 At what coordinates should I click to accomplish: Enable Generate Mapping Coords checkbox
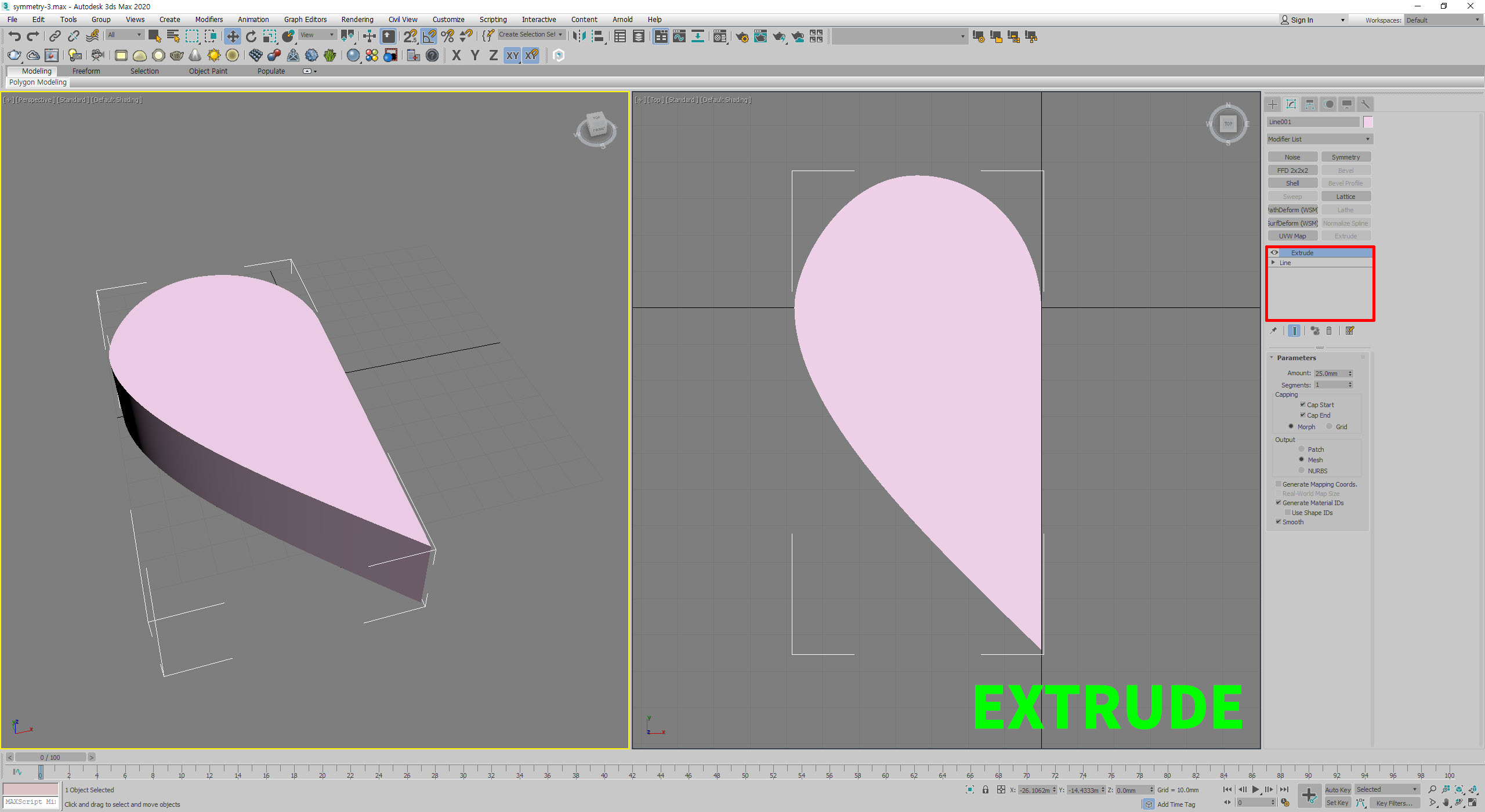pyautogui.click(x=1278, y=484)
